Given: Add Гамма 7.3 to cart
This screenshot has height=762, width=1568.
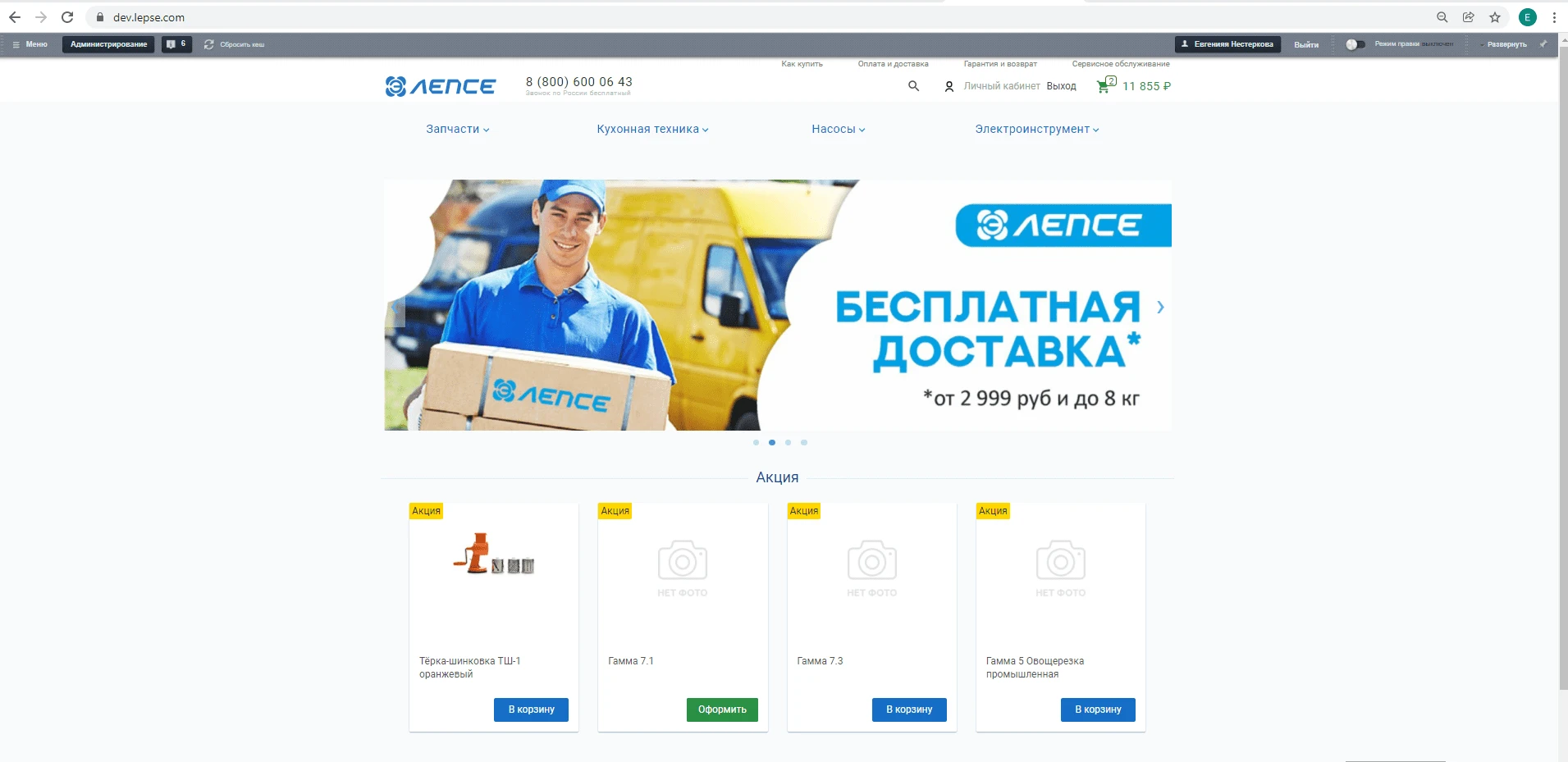Looking at the screenshot, I should point(909,710).
